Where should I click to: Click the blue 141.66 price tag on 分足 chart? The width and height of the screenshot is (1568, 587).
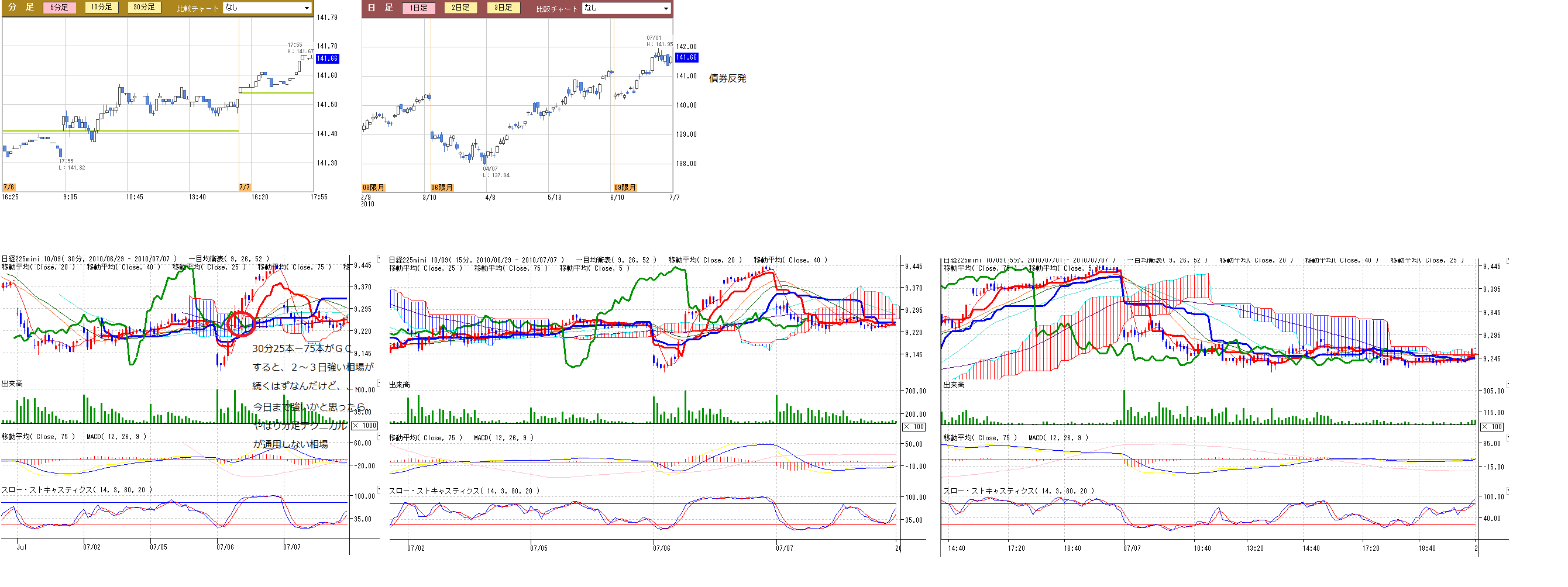[327, 58]
